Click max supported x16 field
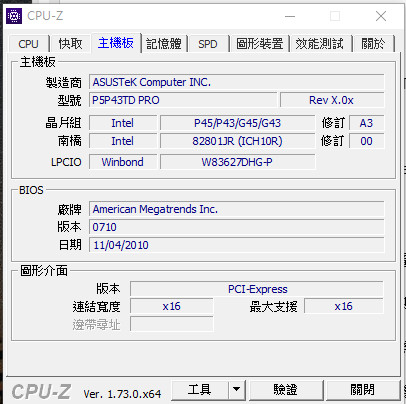The width and height of the screenshot is (406, 404). pyautogui.click(x=344, y=306)
